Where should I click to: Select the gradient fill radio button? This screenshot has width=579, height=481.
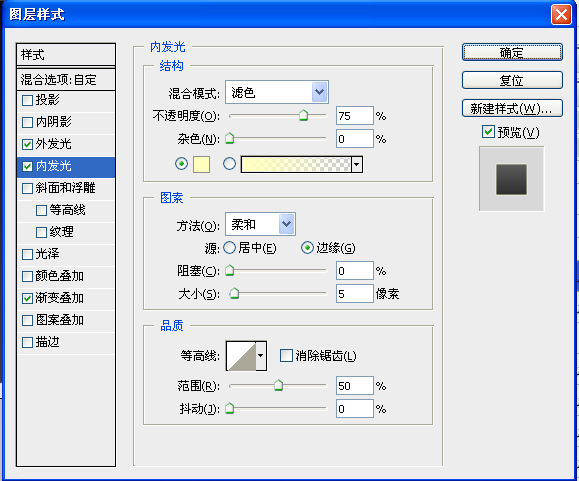(229, 164)
